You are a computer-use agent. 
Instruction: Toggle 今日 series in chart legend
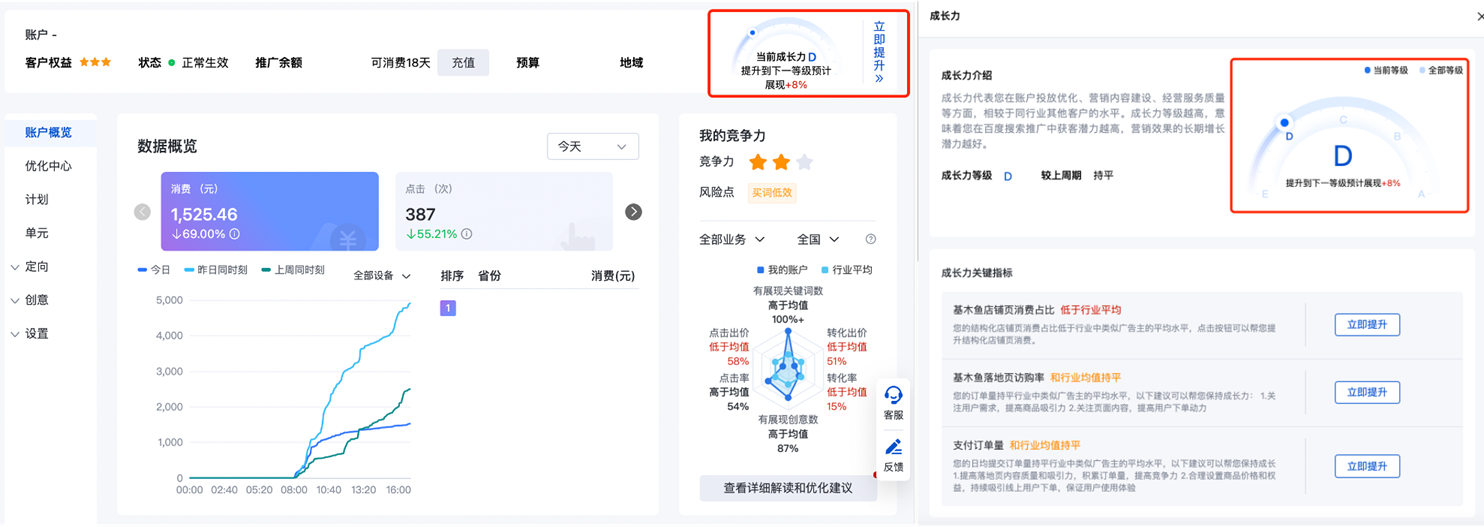point(154,270)
